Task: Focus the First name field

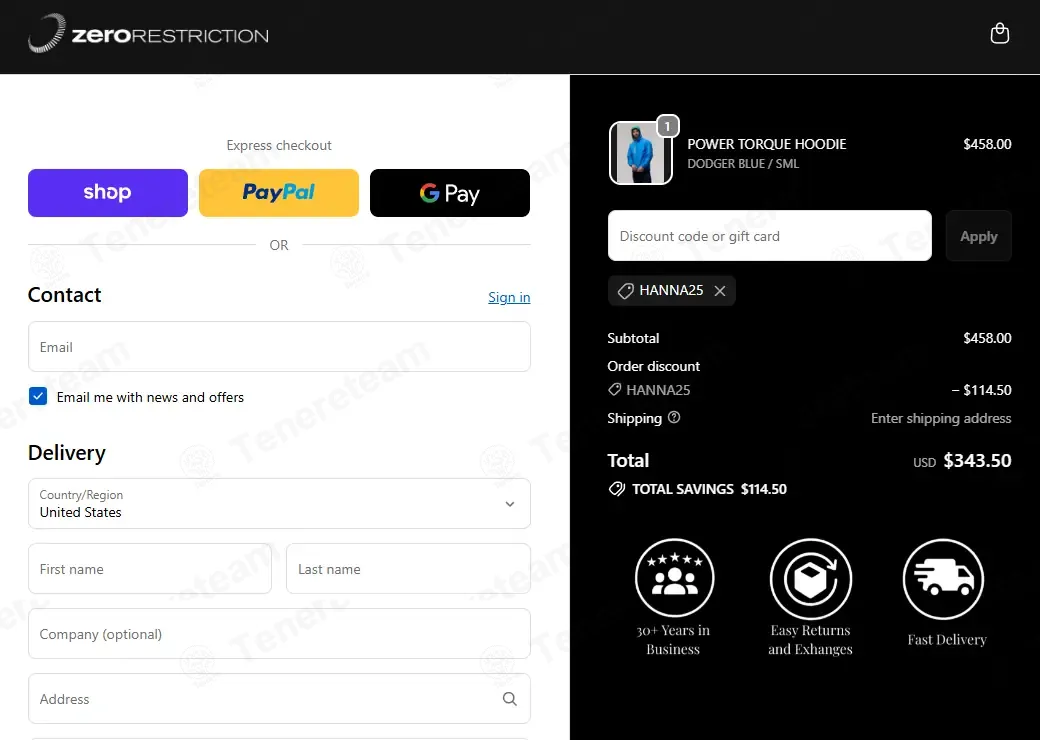Action: pyautogui.click(x=150, y=569)
